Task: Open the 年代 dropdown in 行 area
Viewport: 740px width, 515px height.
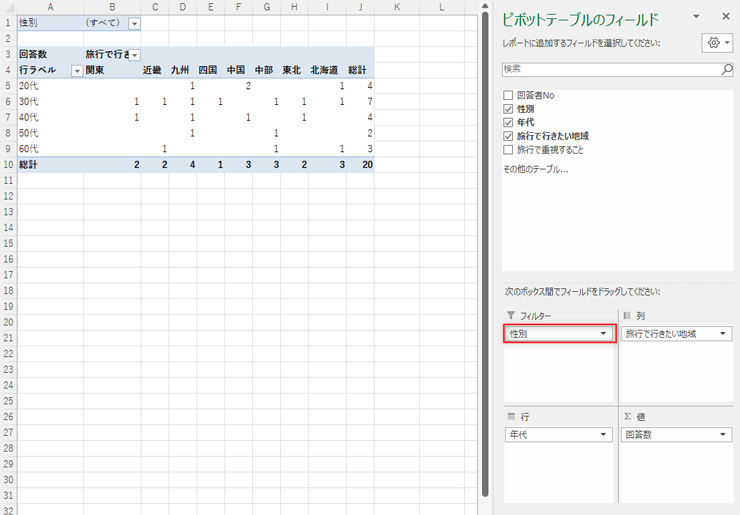Action: tap(603, 435)
